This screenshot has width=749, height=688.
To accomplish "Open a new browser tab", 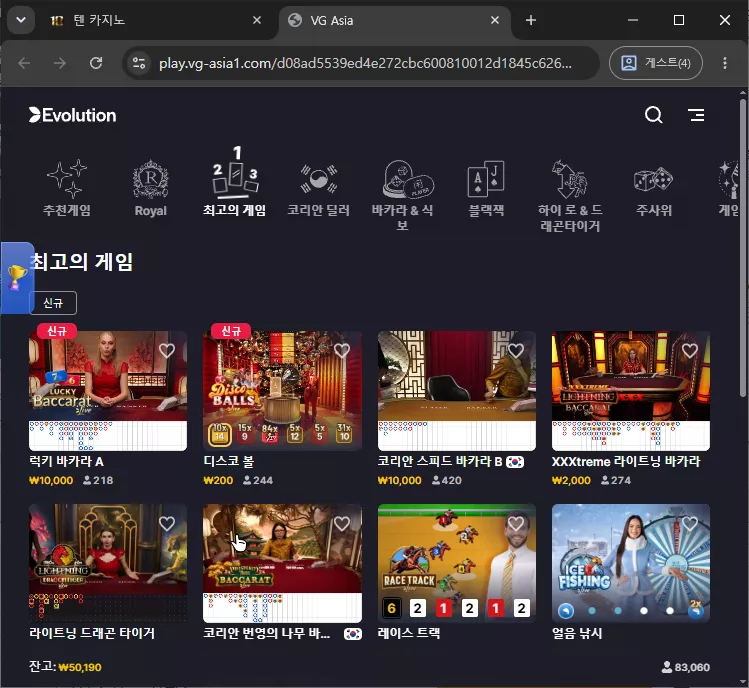I will 531,20.
